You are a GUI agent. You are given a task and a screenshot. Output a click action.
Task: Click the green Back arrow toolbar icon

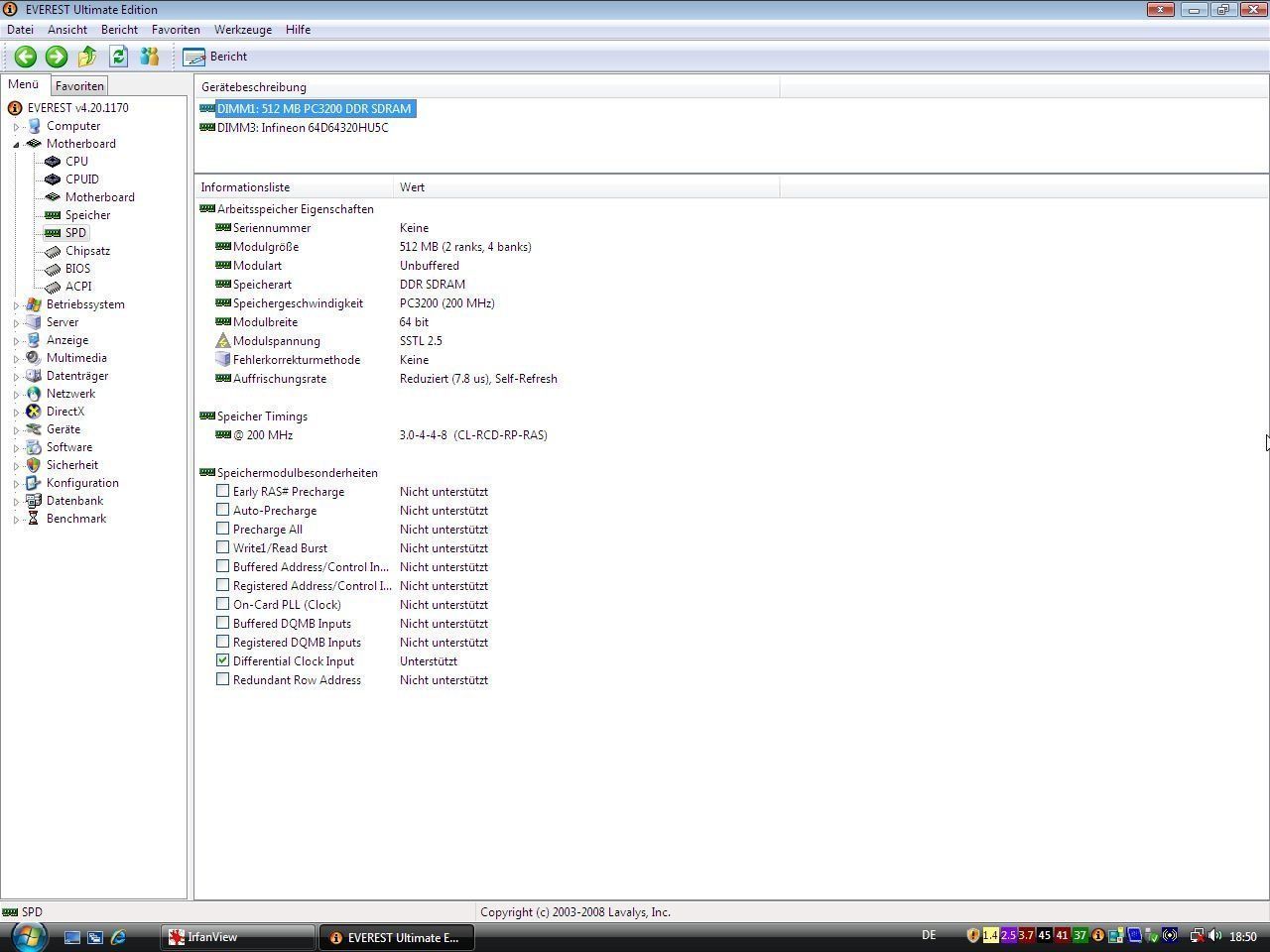(26, 57)
